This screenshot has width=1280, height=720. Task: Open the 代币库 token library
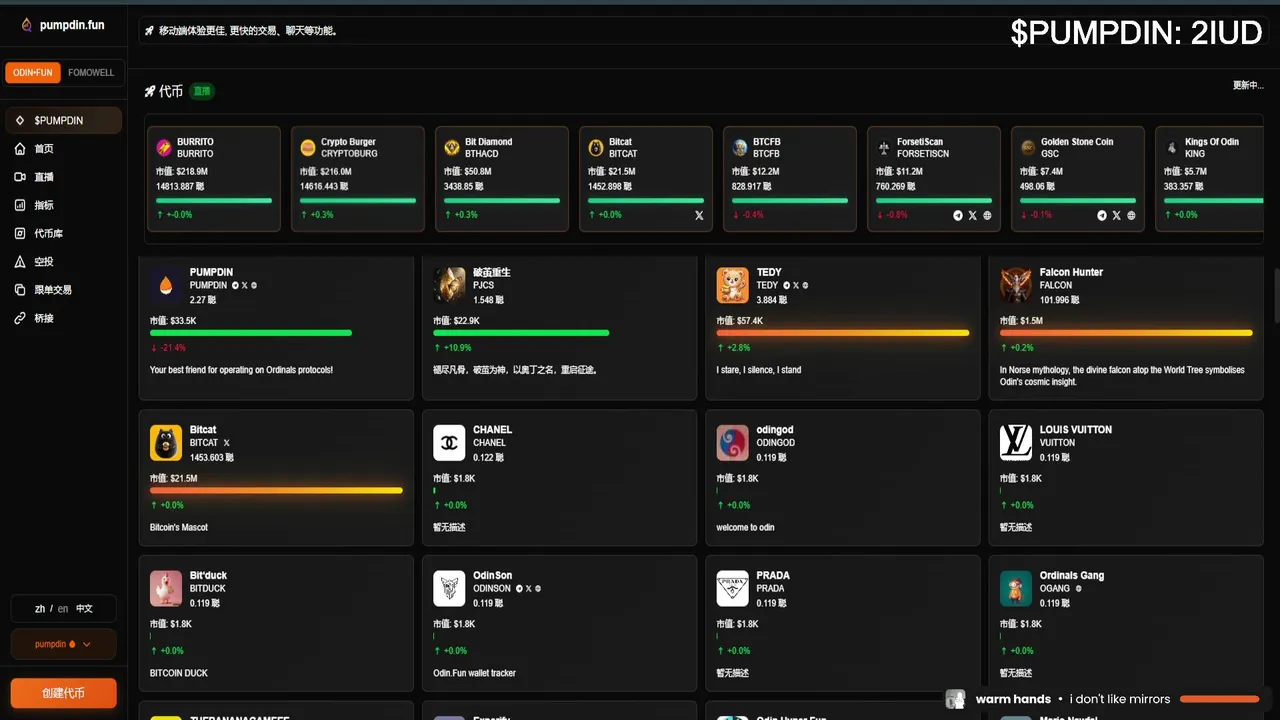coord(63,233)
